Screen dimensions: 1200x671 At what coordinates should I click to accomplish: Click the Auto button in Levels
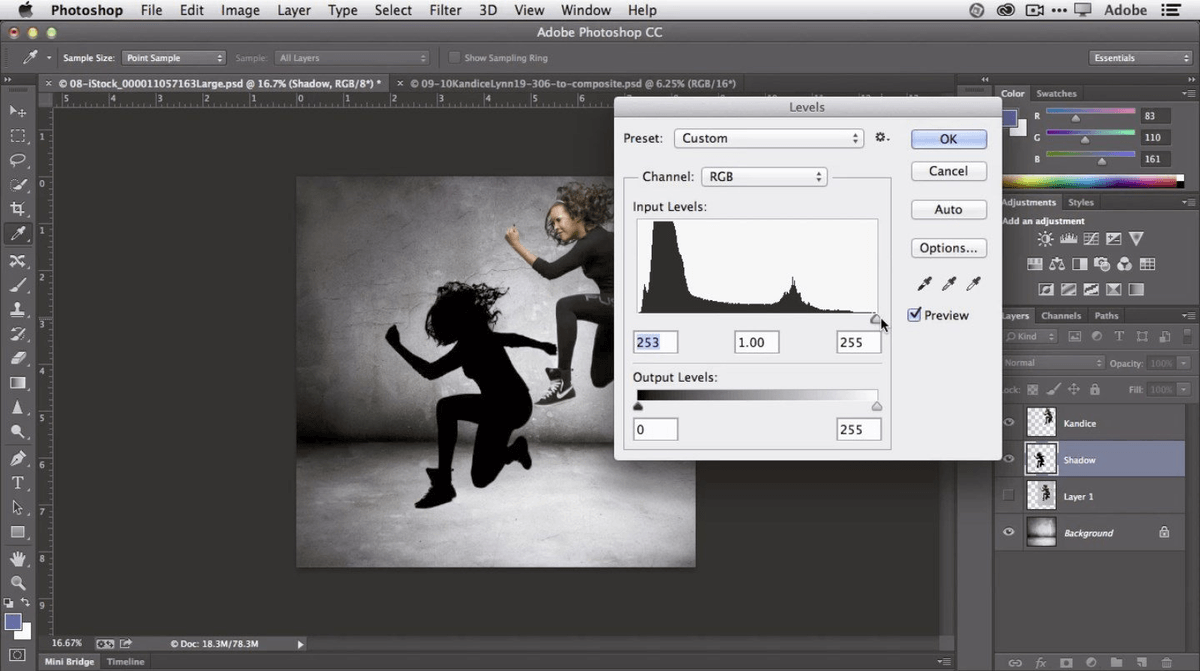948,209
